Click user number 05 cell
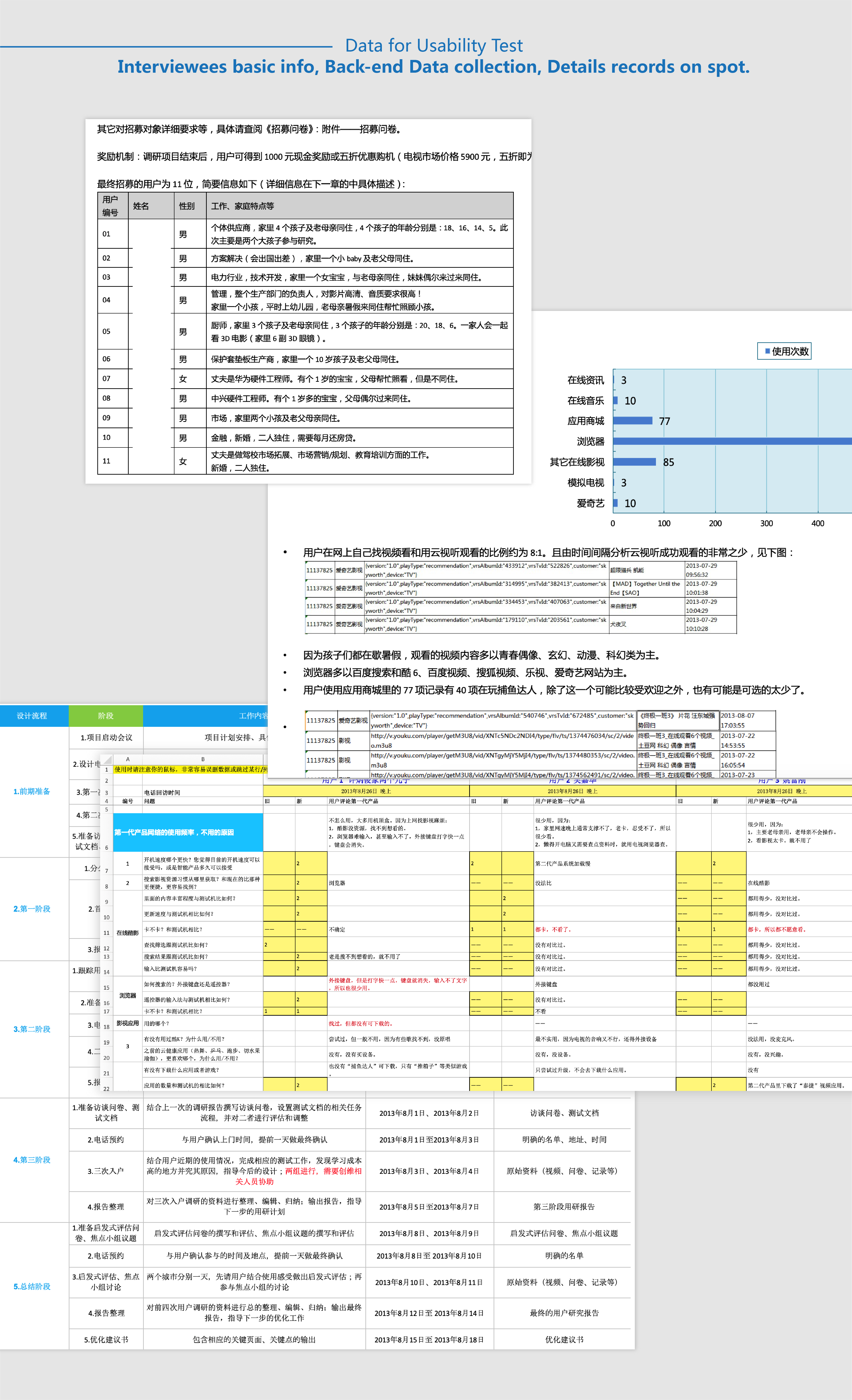852x1400 pixels. (112, 331)
